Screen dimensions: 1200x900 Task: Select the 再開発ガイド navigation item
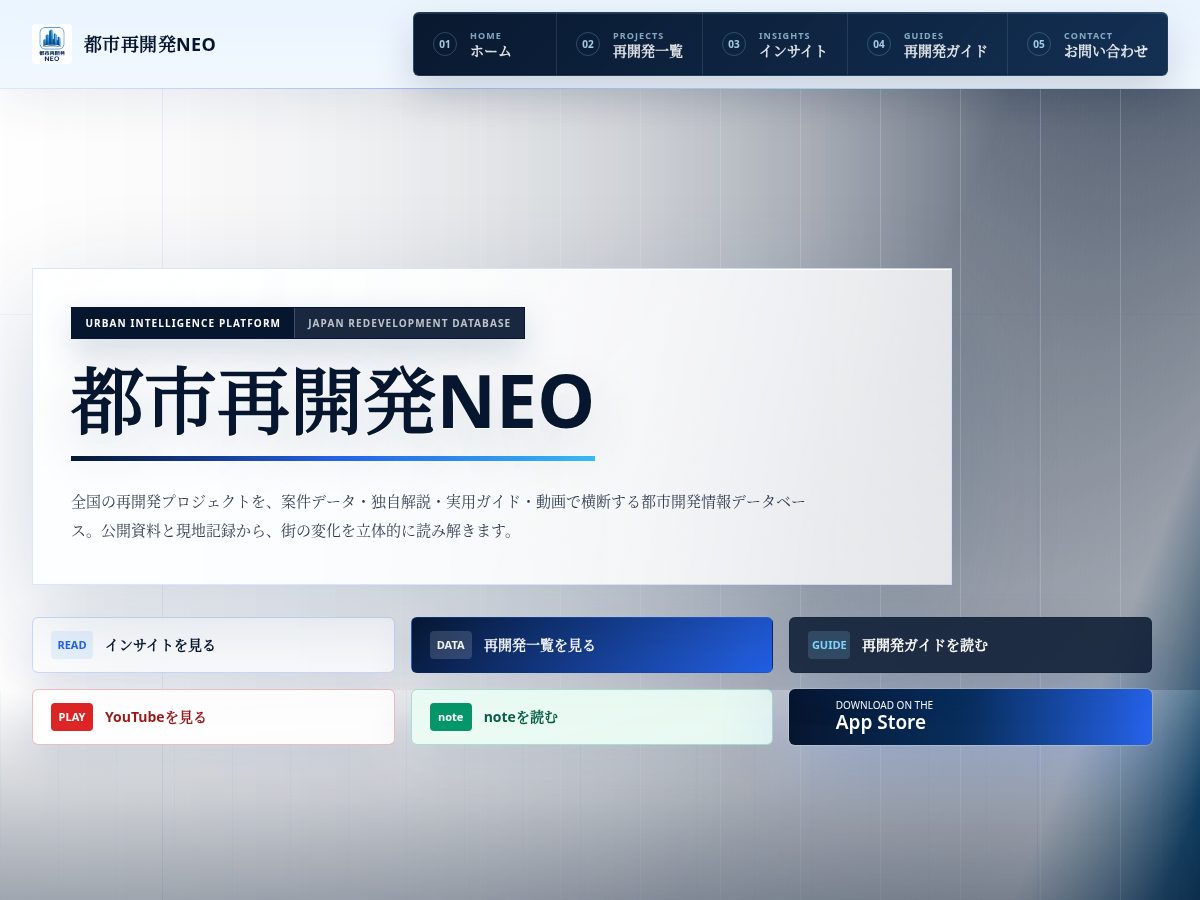coord(927,44)
